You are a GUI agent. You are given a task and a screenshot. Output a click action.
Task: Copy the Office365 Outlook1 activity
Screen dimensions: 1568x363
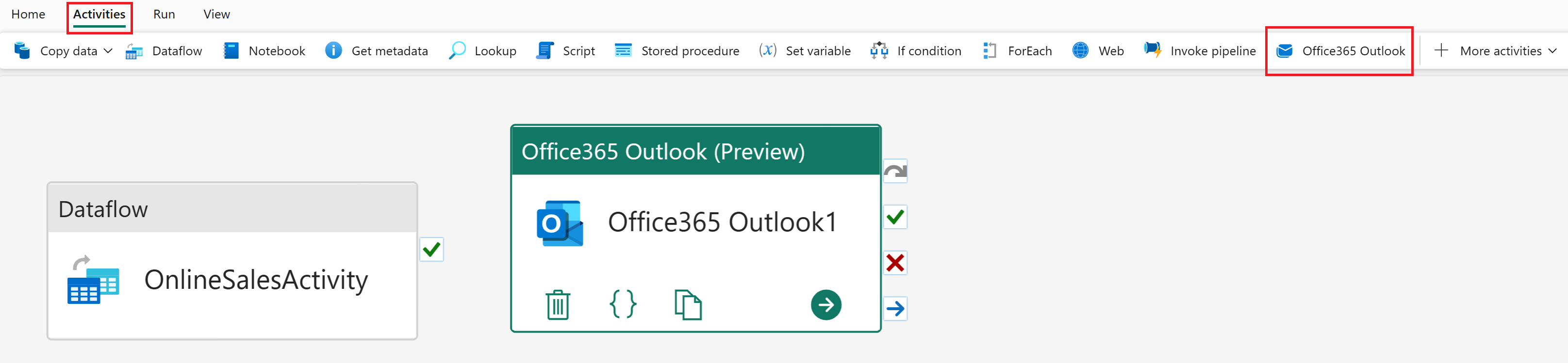point(688,304)
